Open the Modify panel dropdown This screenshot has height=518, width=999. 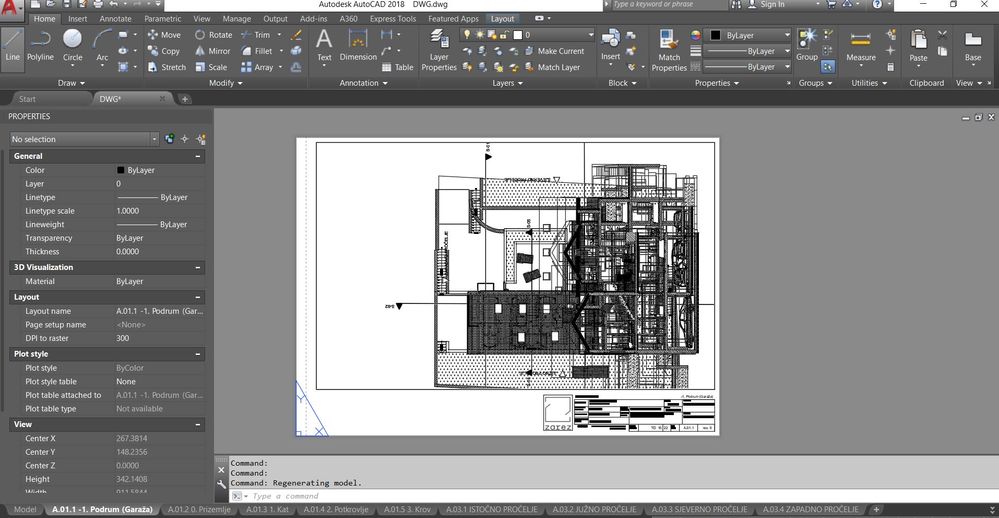pos(226,83)
